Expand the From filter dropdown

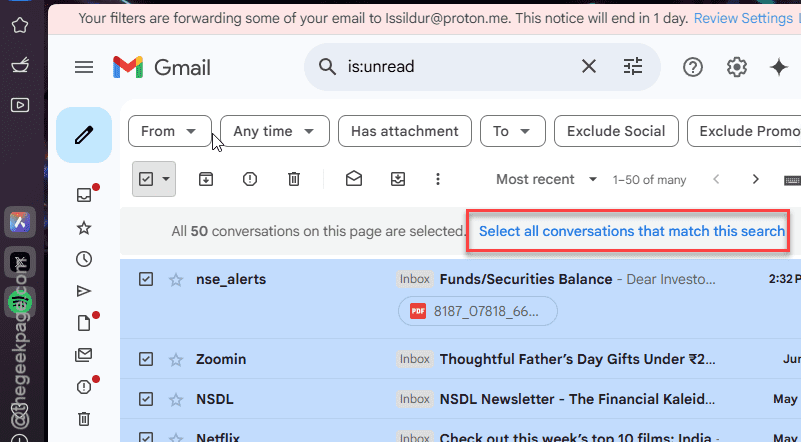pyautogui.click(x=170, y=131)
